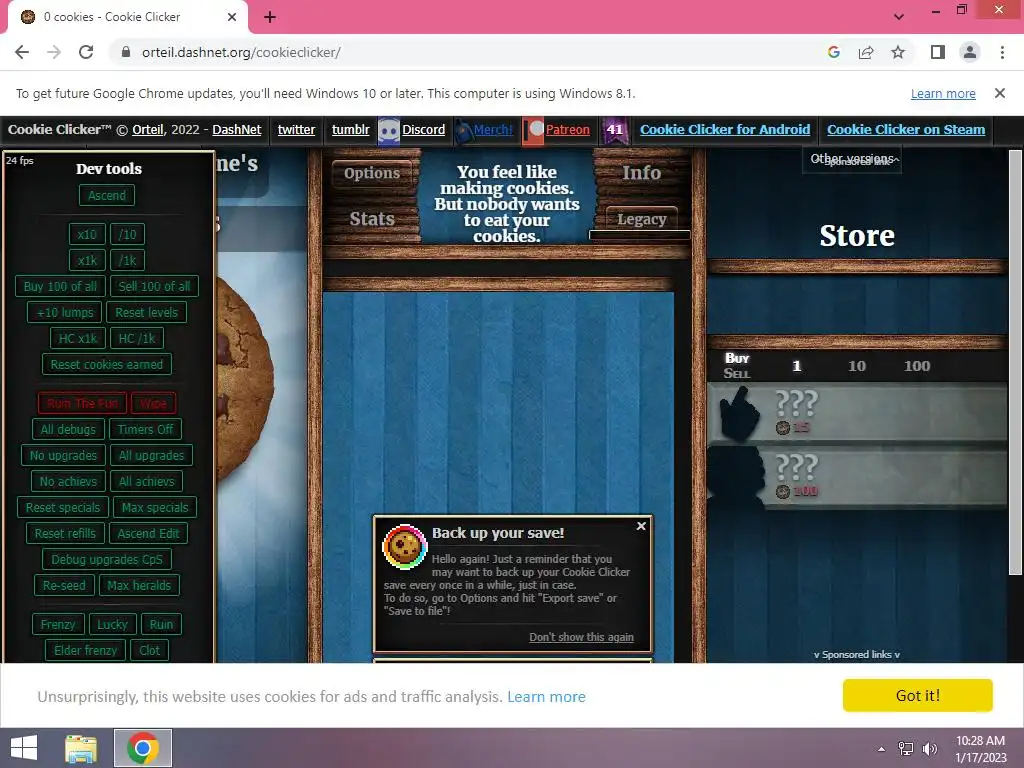The height and width of the screenshot is (768, 1024).
Task: Click Learn more in cookie banner
Action: (547, 697)
